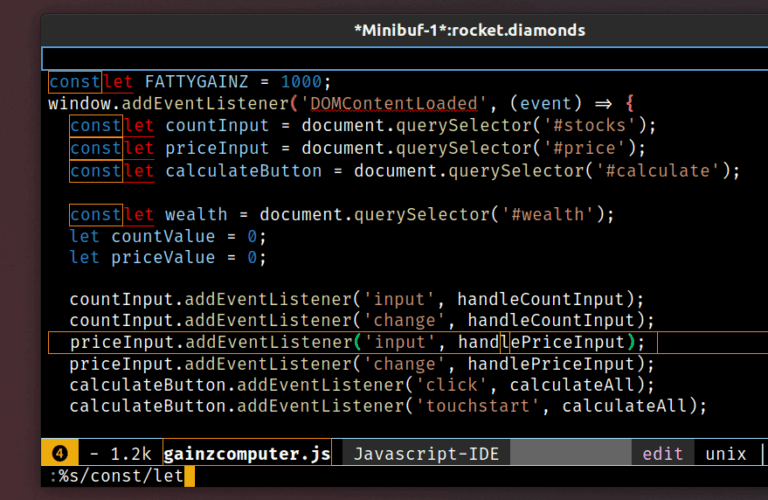
Task: Click the window number 4 badge
Action: pos(59,453)
